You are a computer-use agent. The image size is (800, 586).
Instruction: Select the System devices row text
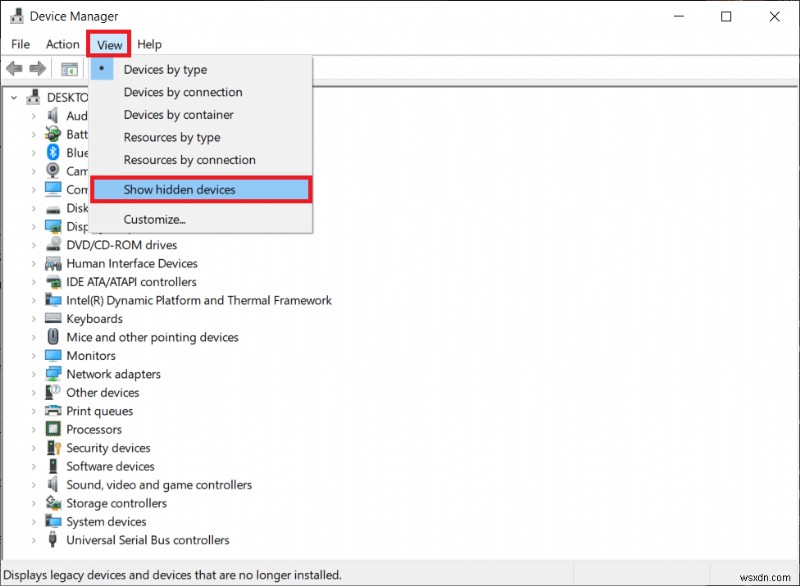(106, 522)
